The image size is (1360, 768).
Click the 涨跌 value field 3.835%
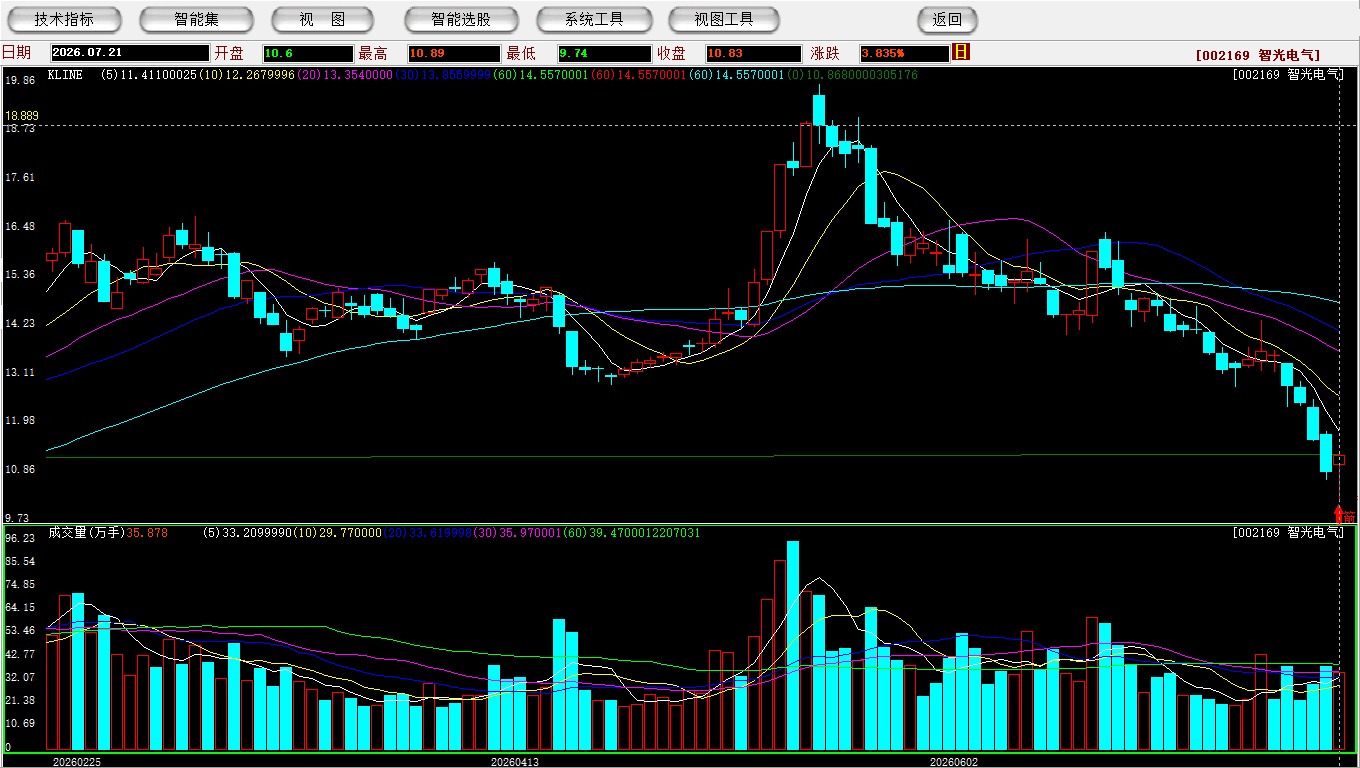pos(903,53)
